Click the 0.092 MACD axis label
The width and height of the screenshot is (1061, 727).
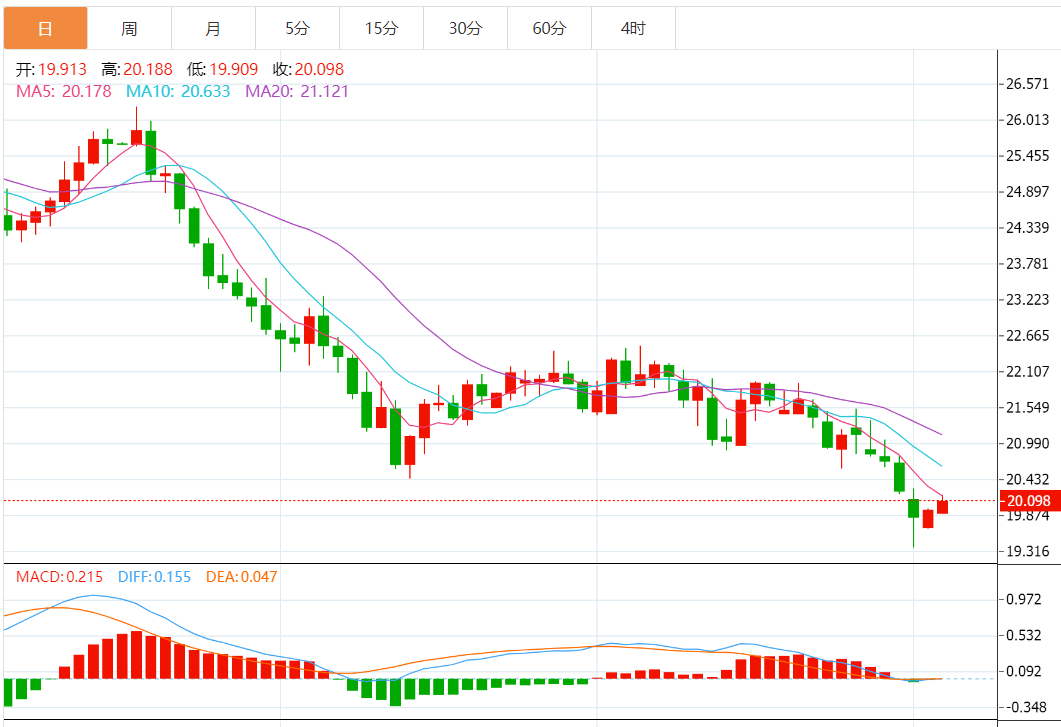coord(1023,671)
